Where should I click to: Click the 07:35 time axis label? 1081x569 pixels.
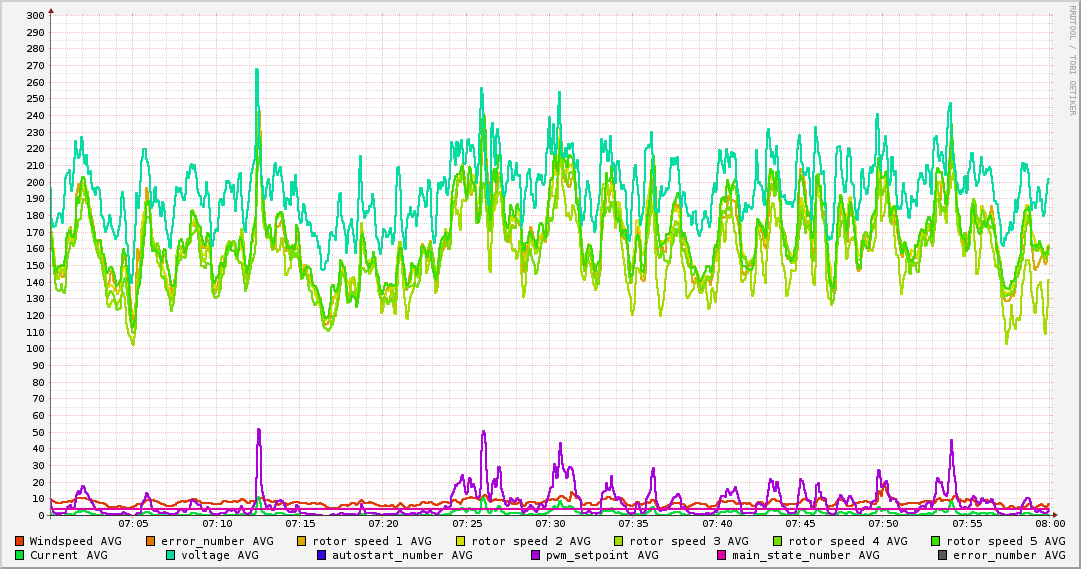click(634, 524)
